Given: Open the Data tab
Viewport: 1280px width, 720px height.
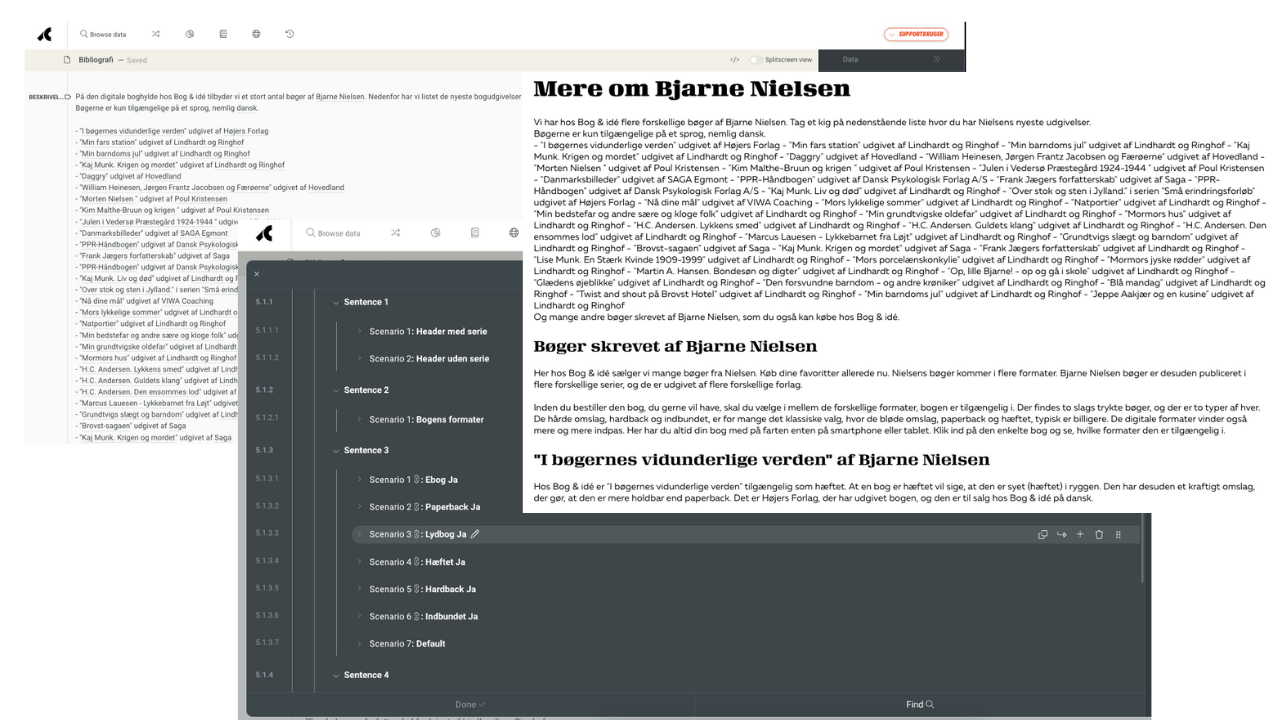Looking at the screenshot, I should pos(851,60).
